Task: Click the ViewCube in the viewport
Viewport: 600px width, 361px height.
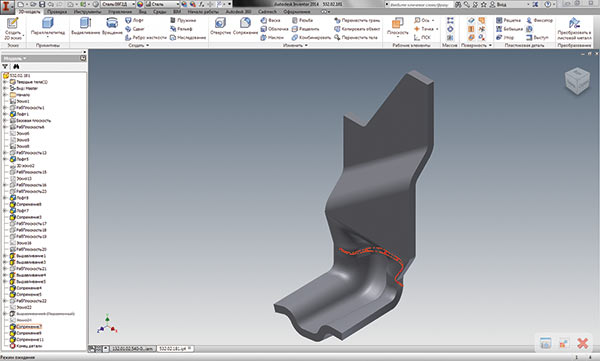Action: (x=577, y=81)
